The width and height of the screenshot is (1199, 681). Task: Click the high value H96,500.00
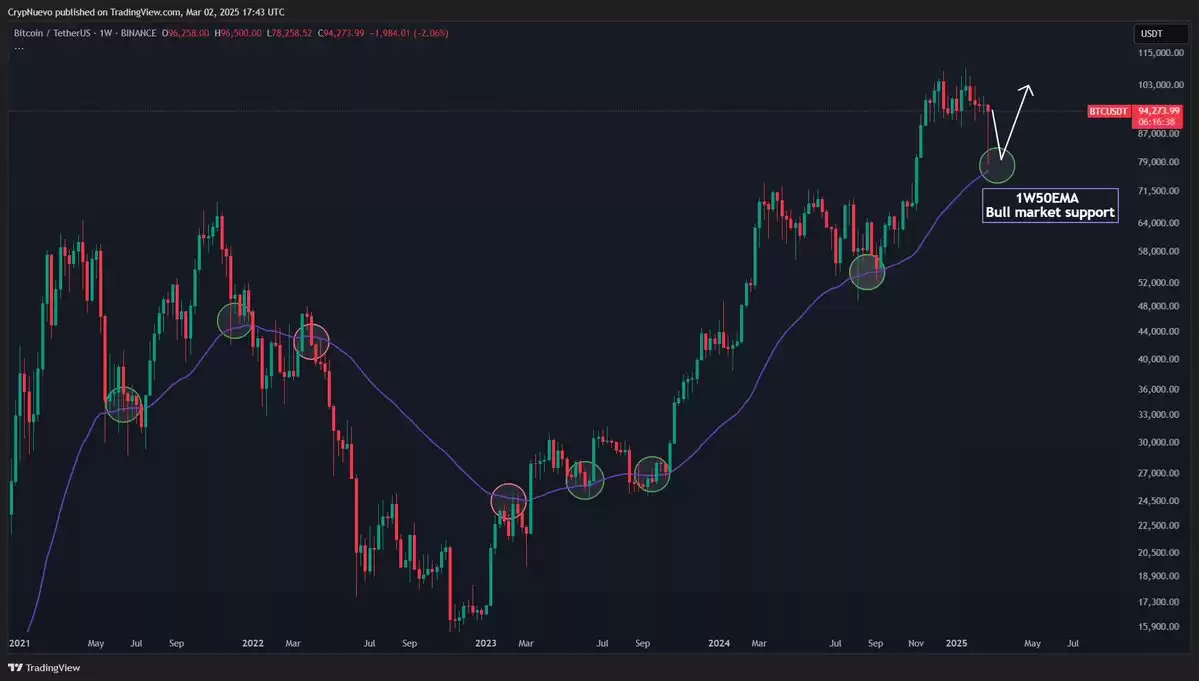click(238, 34)
